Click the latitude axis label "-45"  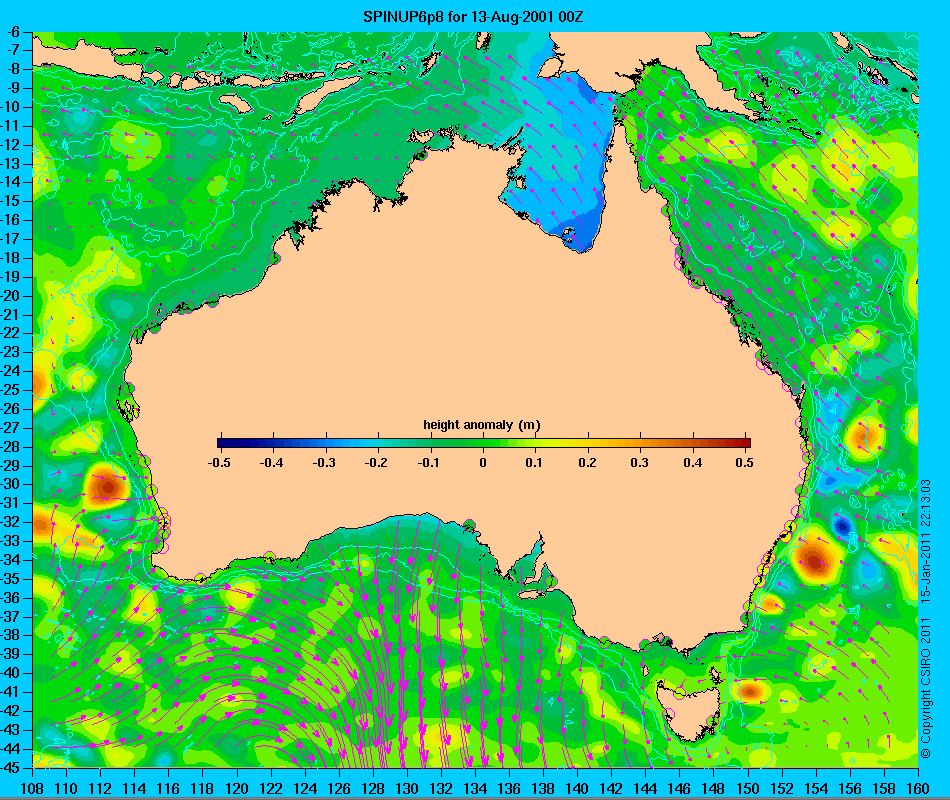[10, 767]
